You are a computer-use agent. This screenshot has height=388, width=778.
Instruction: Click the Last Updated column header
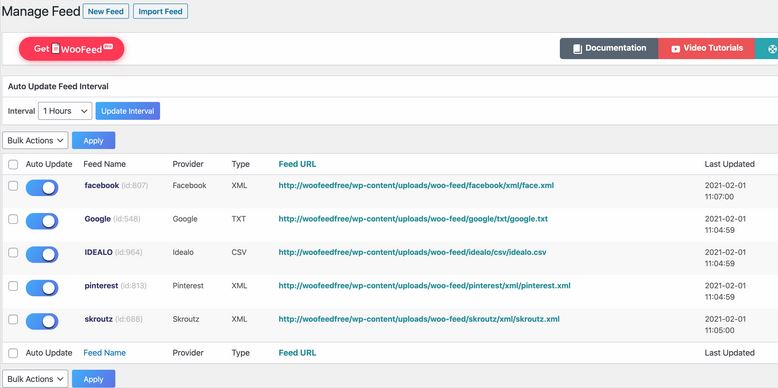[x=729, y=164]
